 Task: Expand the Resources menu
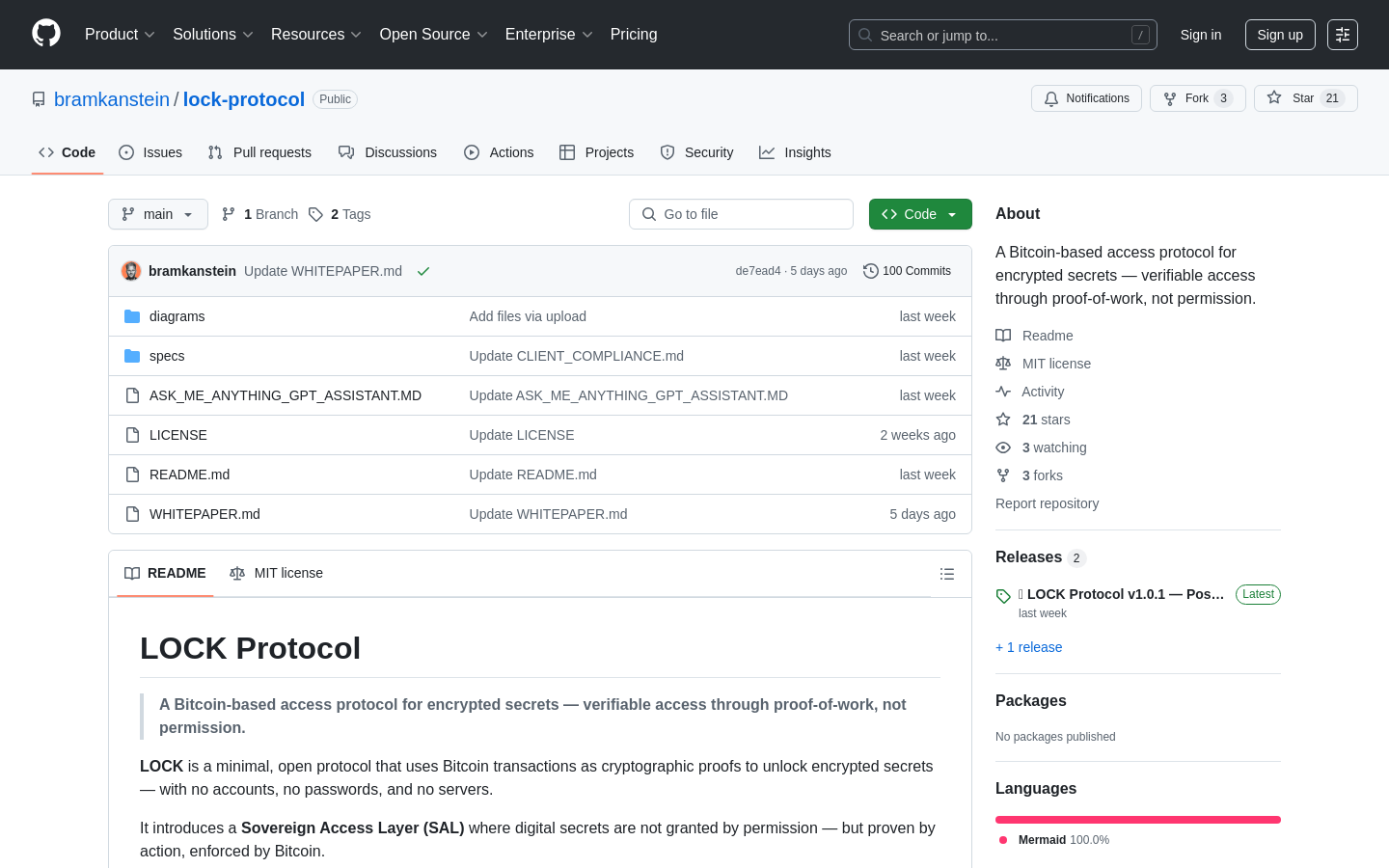point(316,35)
